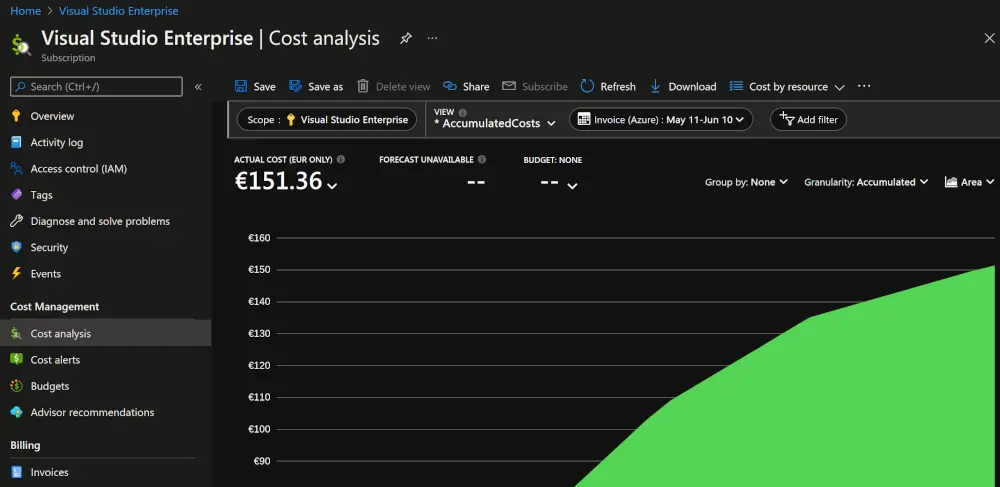Click the Download arrow icon
The height and width of the screenshot is (487, 1000).
(x=655, y=86)
